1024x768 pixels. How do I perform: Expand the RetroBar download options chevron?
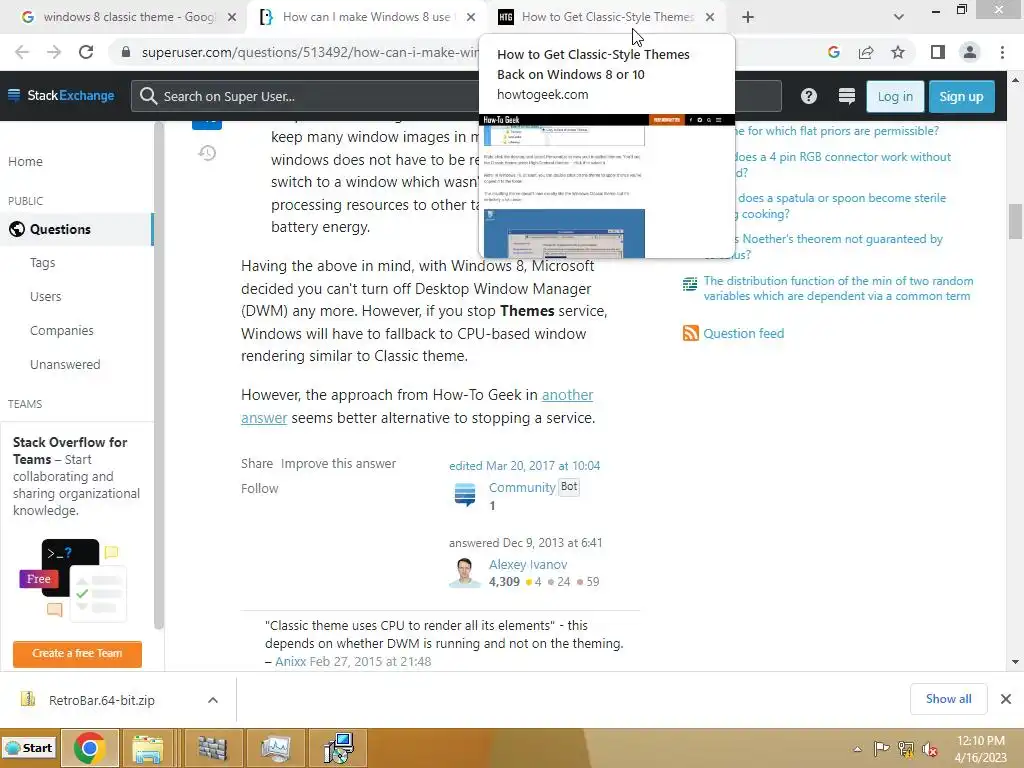pos(213,700)
